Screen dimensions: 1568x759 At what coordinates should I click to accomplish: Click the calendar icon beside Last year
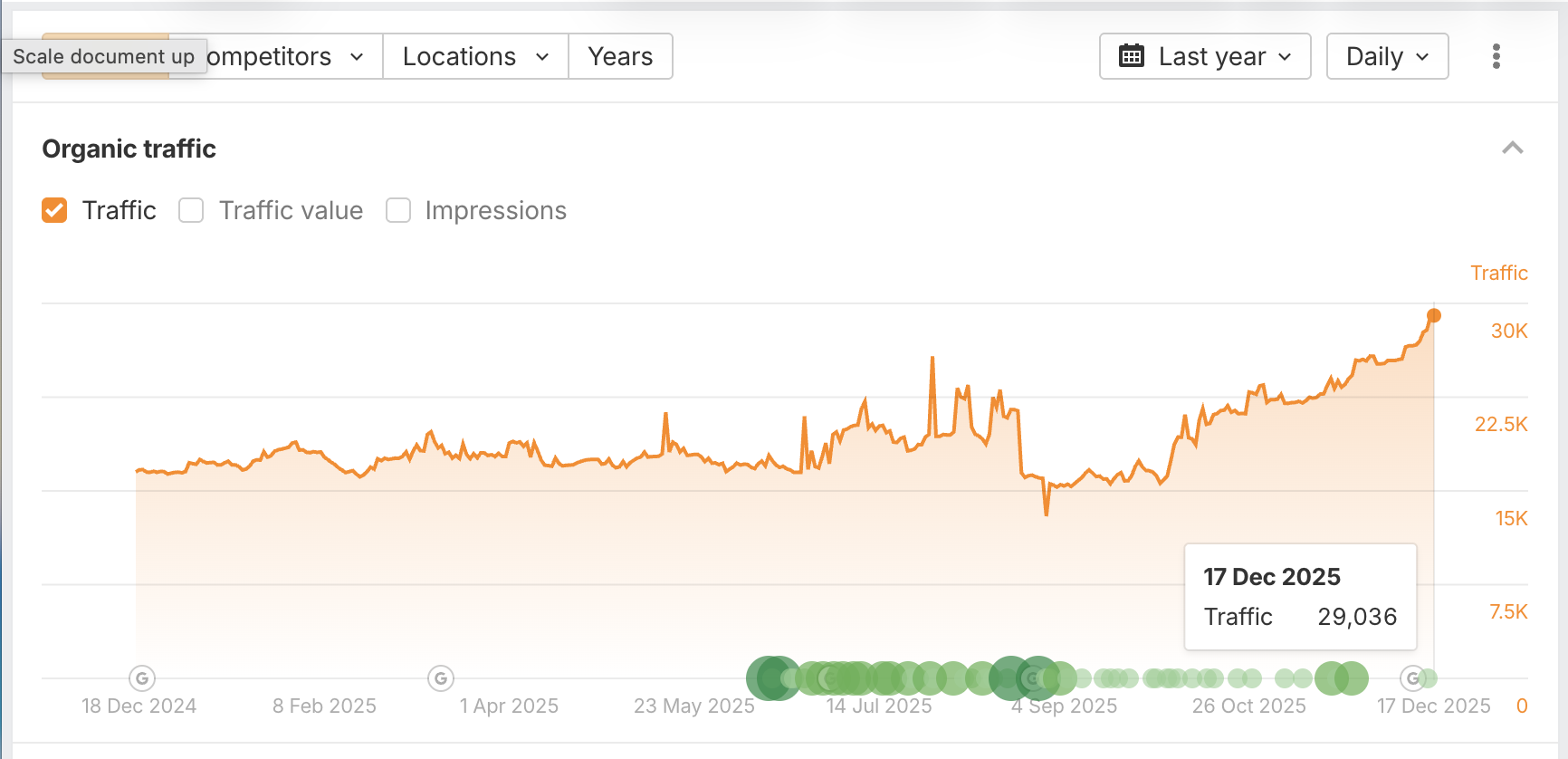1132,56
